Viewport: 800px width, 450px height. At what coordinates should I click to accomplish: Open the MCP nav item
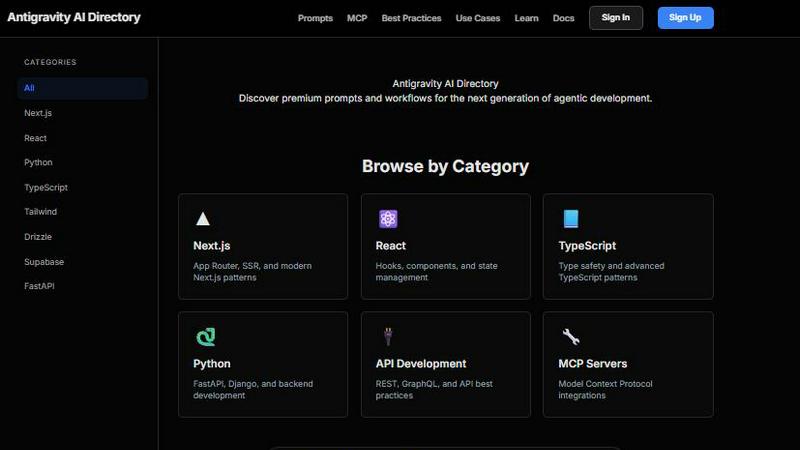point(357,18)
